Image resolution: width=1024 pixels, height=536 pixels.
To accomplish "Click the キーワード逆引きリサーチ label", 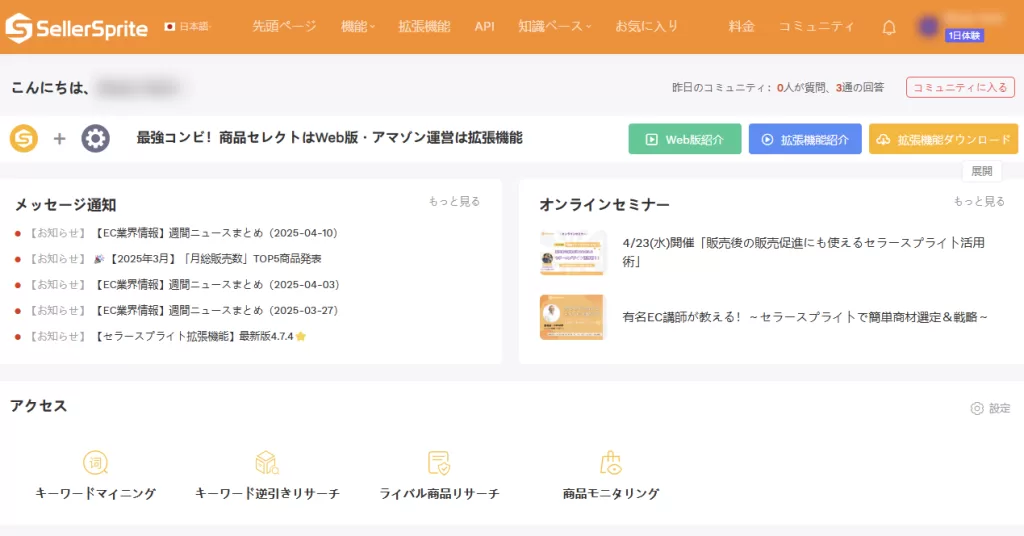I will point(267,494).
